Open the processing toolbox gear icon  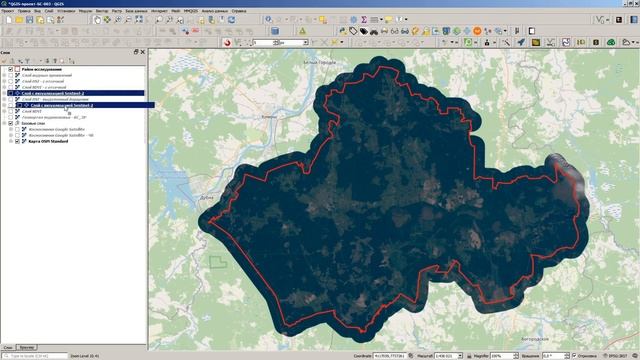pos(353,20)
